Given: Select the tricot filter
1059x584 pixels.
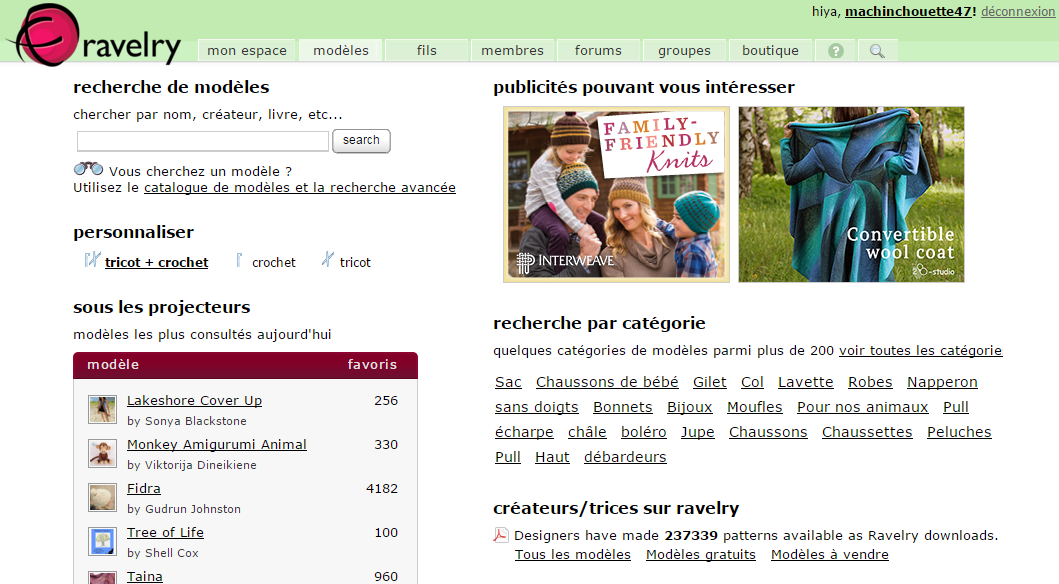Looking at the screenshot, I should 355,263.
